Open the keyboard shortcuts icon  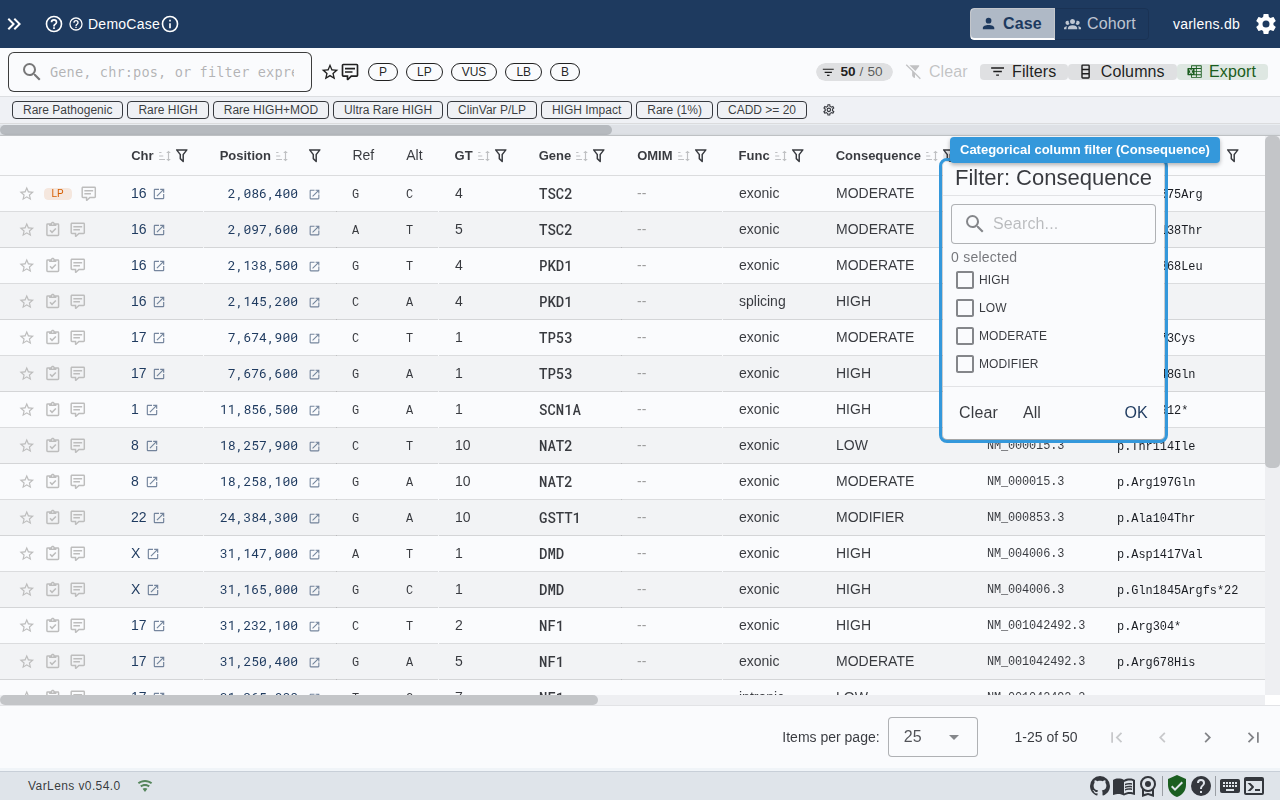1231,786
